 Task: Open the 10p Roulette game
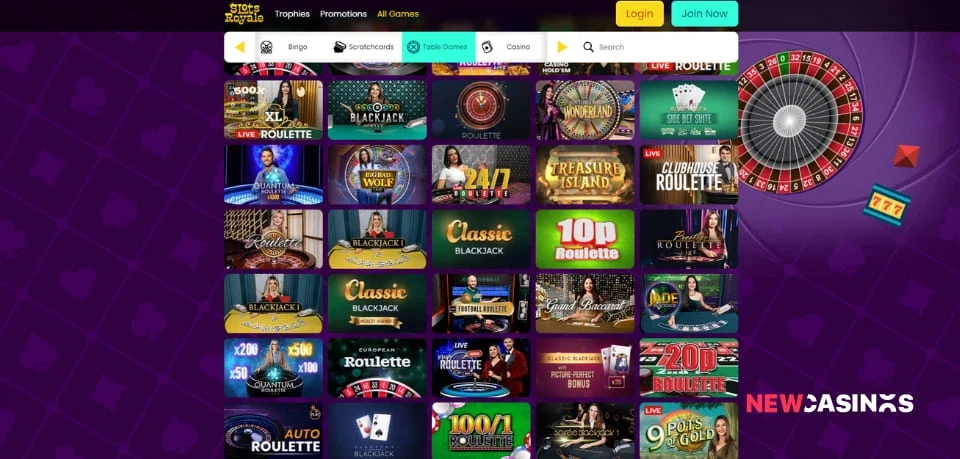[585, 239]
